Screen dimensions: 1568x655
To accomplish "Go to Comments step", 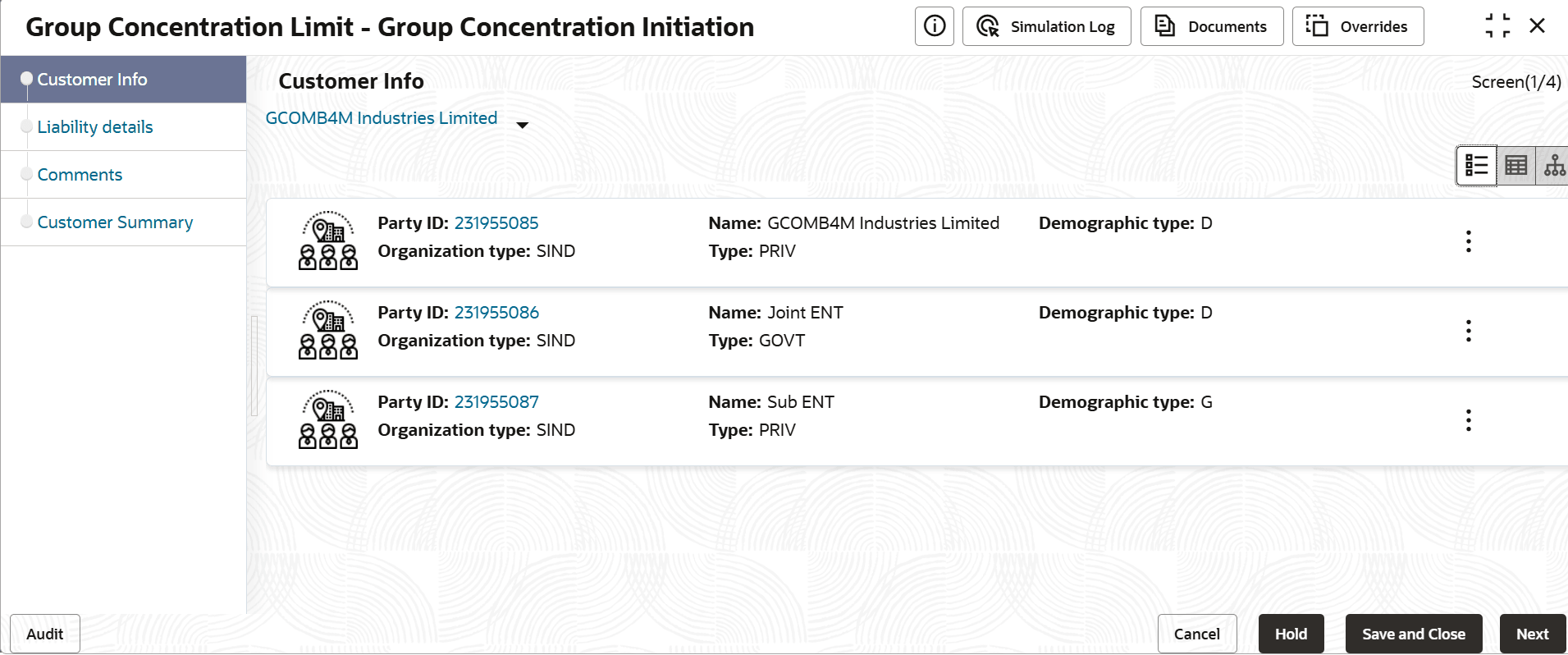I will pos(80,175).
